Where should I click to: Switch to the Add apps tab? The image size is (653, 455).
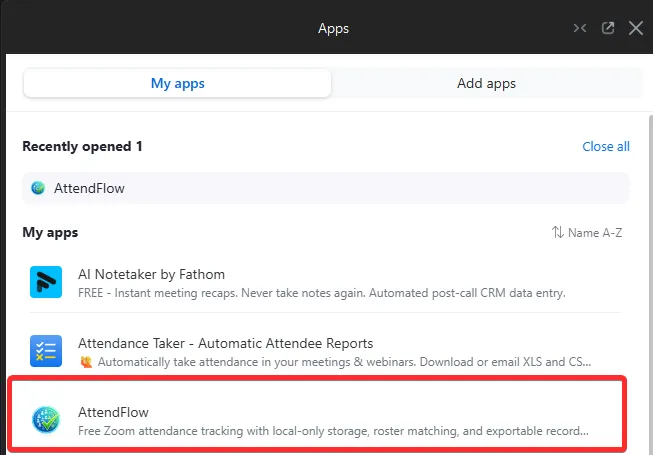click(486, 83)
